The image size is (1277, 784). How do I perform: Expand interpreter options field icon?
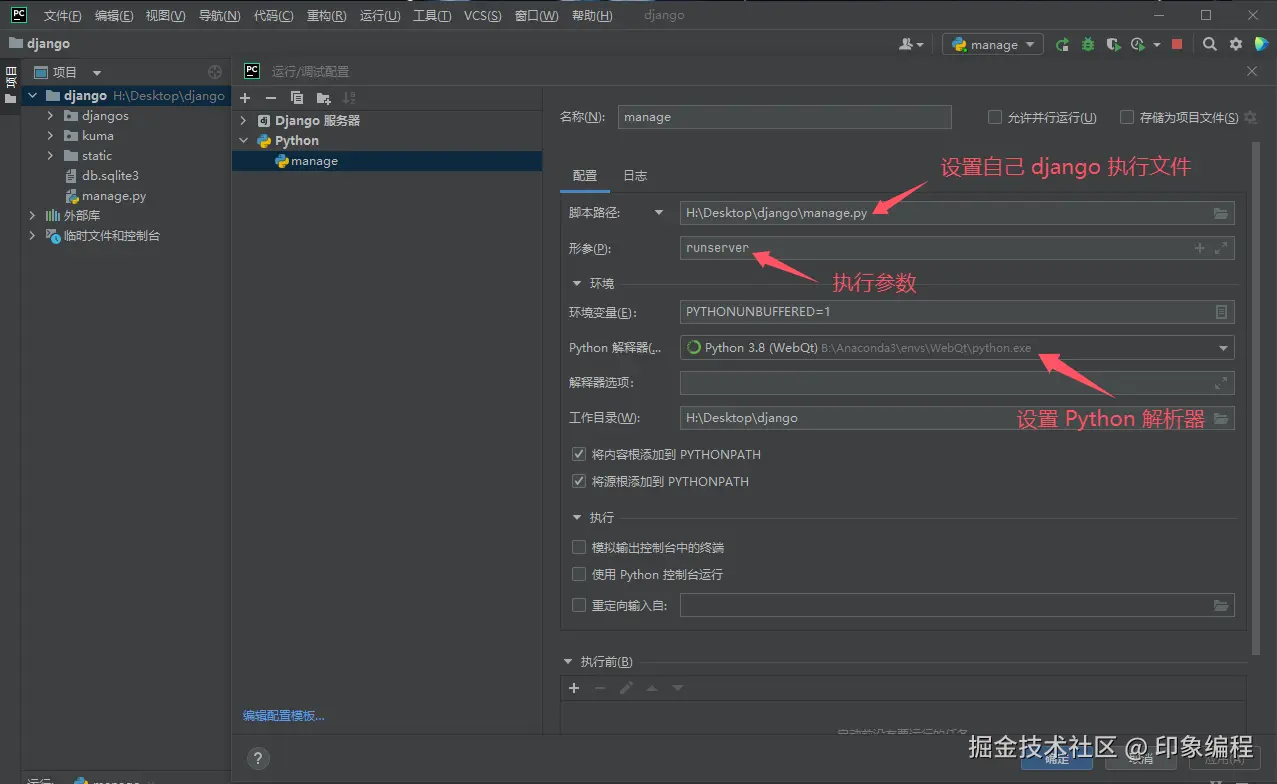(1221, 383)
